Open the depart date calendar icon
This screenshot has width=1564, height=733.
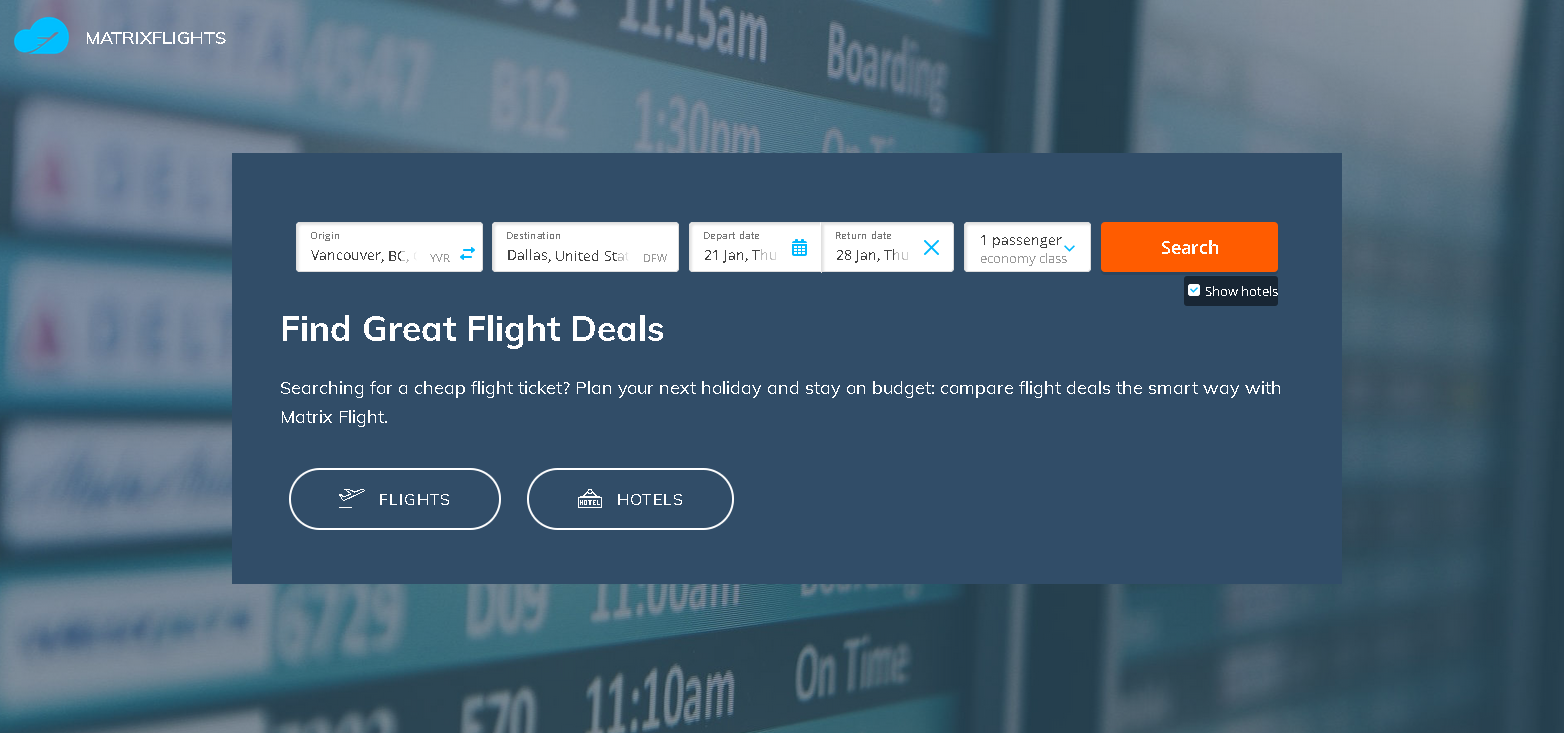pos(799,248)
